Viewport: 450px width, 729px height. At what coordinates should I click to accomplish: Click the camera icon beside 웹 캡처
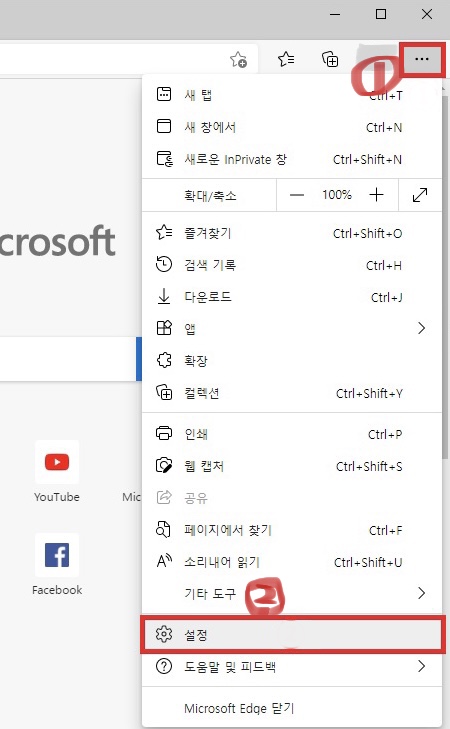(164, 465)
